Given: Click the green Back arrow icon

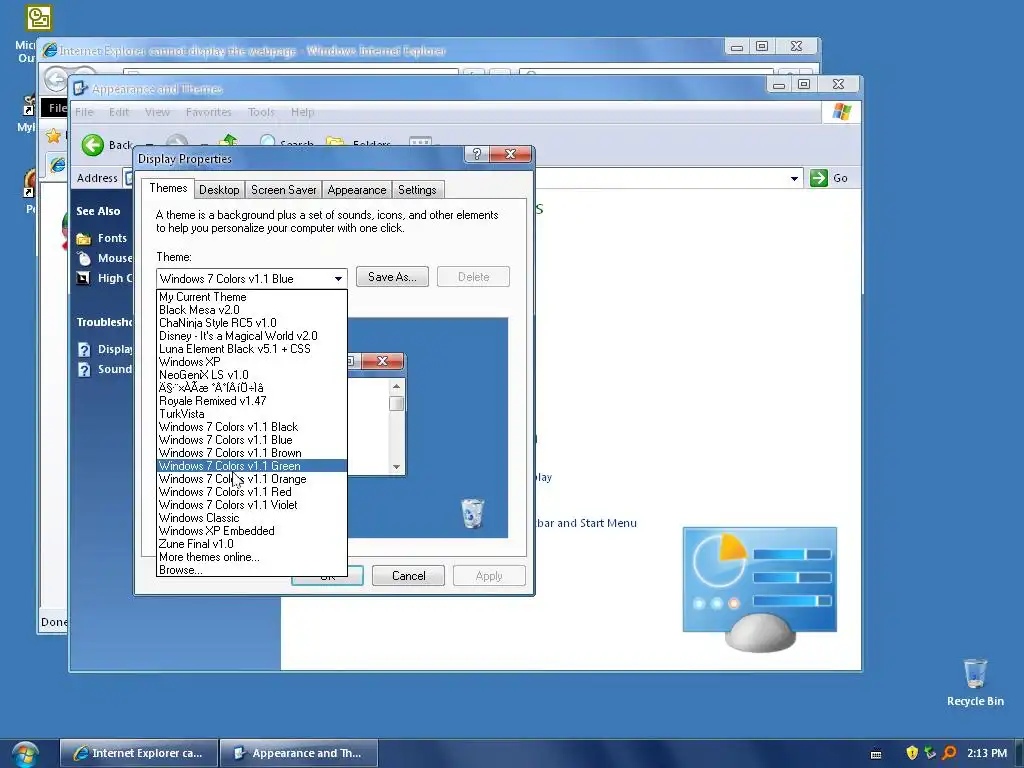Looking at the screenshot, I should coord(93,144).
